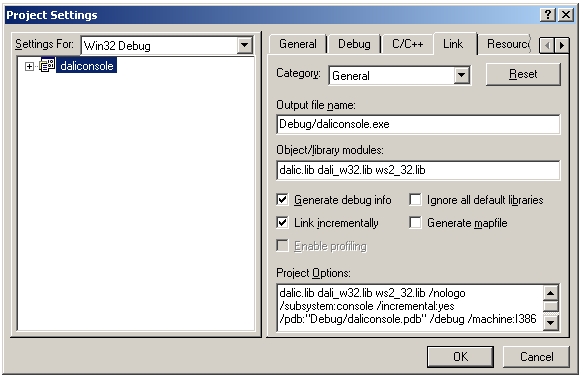Expand the daliconsole tree node
The width and height of the screenshot is (583, 379).
tap(29, 66)
